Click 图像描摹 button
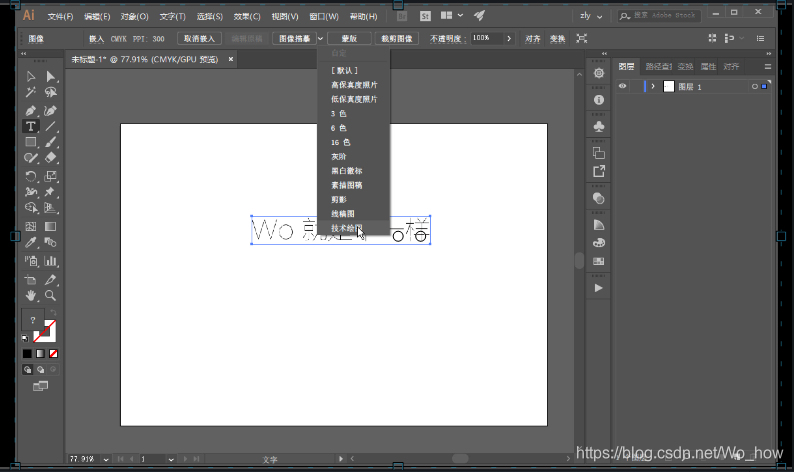 (295, 38)
